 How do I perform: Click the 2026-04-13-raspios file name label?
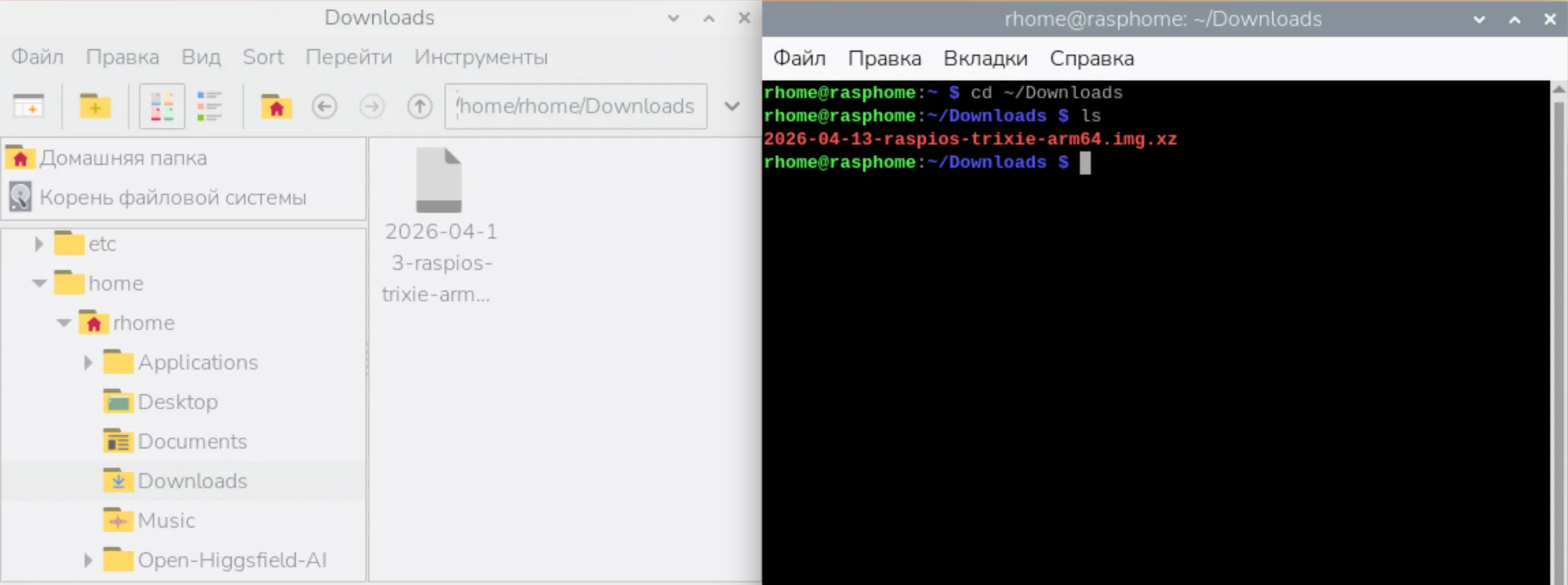(x=439, y=263)
